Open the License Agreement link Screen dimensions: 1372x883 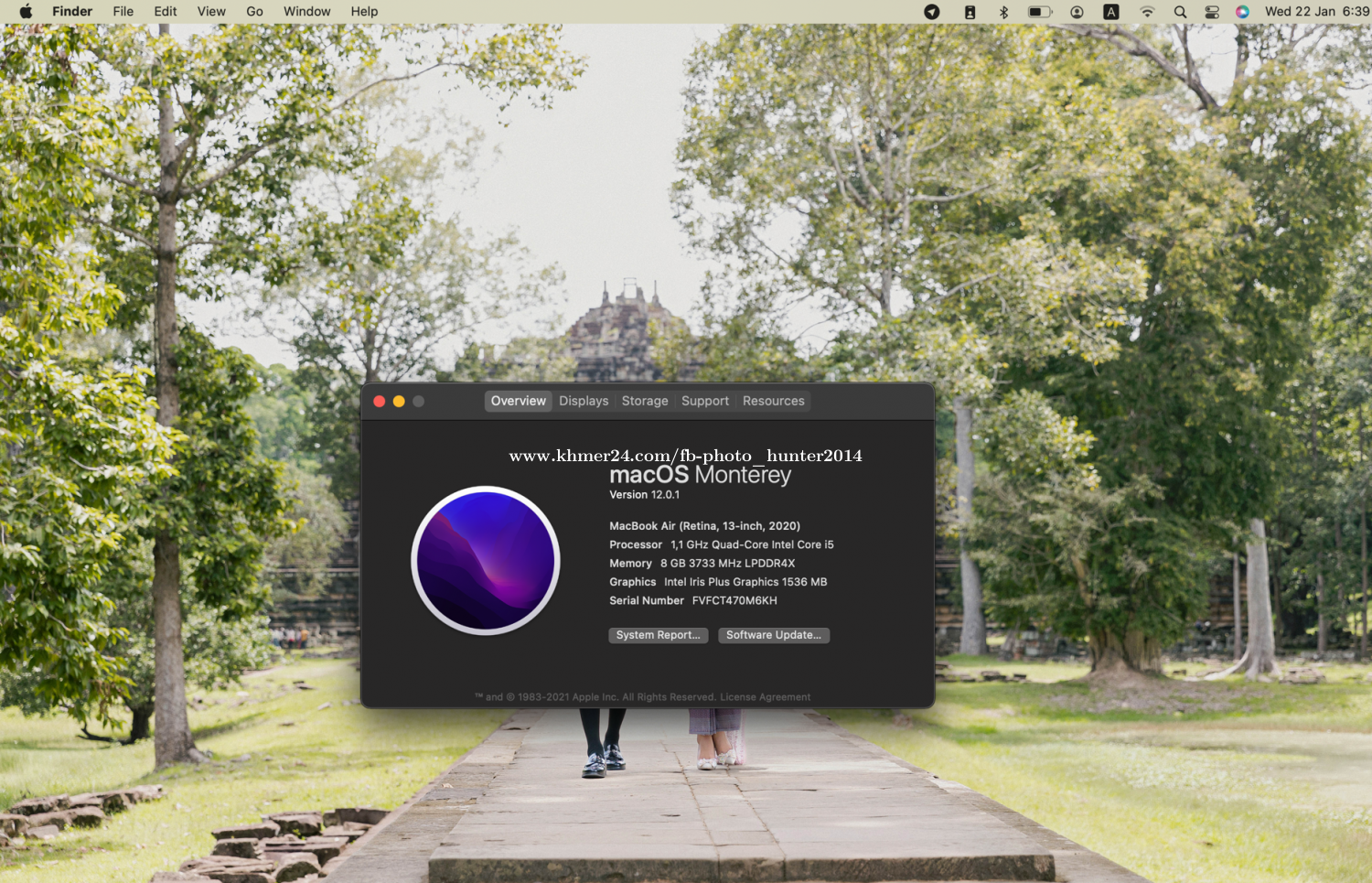pyautogui.click(x=766, y=697)
